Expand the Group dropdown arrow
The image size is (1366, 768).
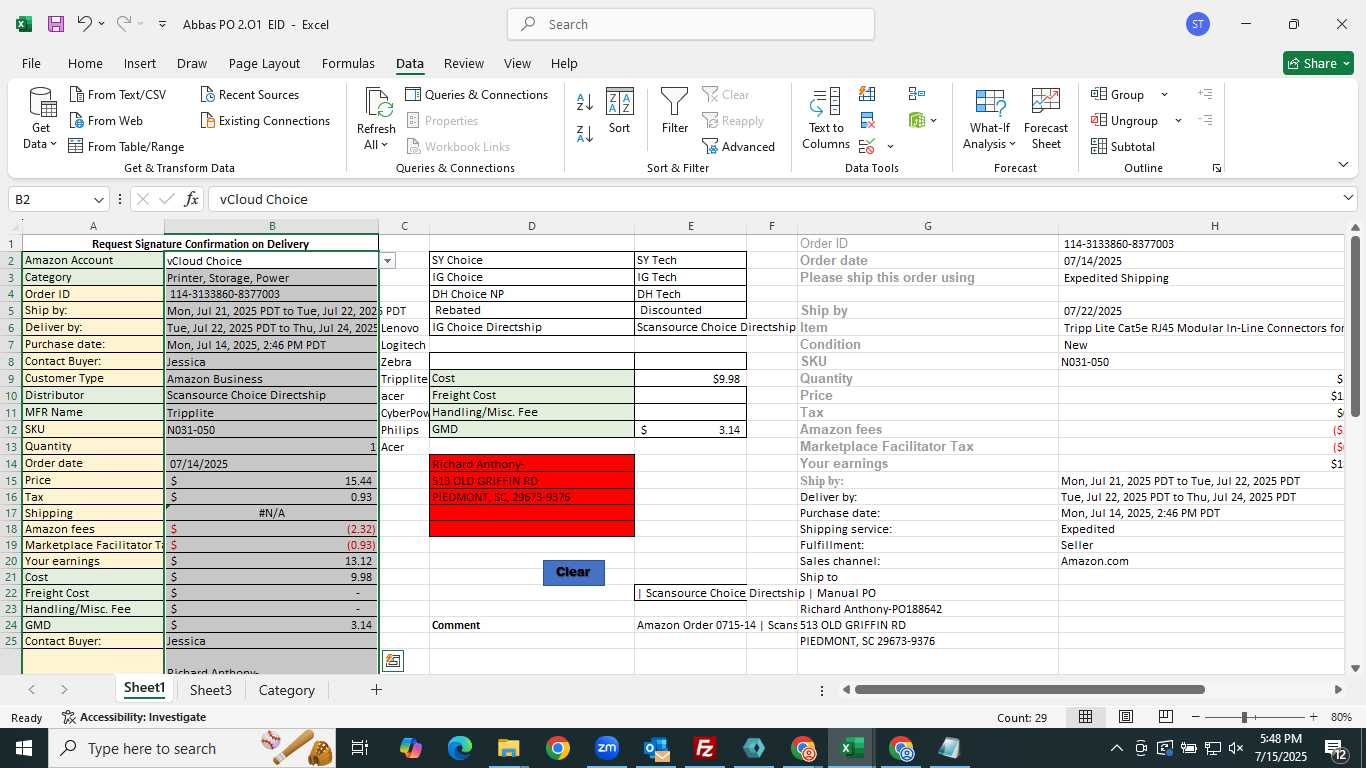tap(1164, 94)
